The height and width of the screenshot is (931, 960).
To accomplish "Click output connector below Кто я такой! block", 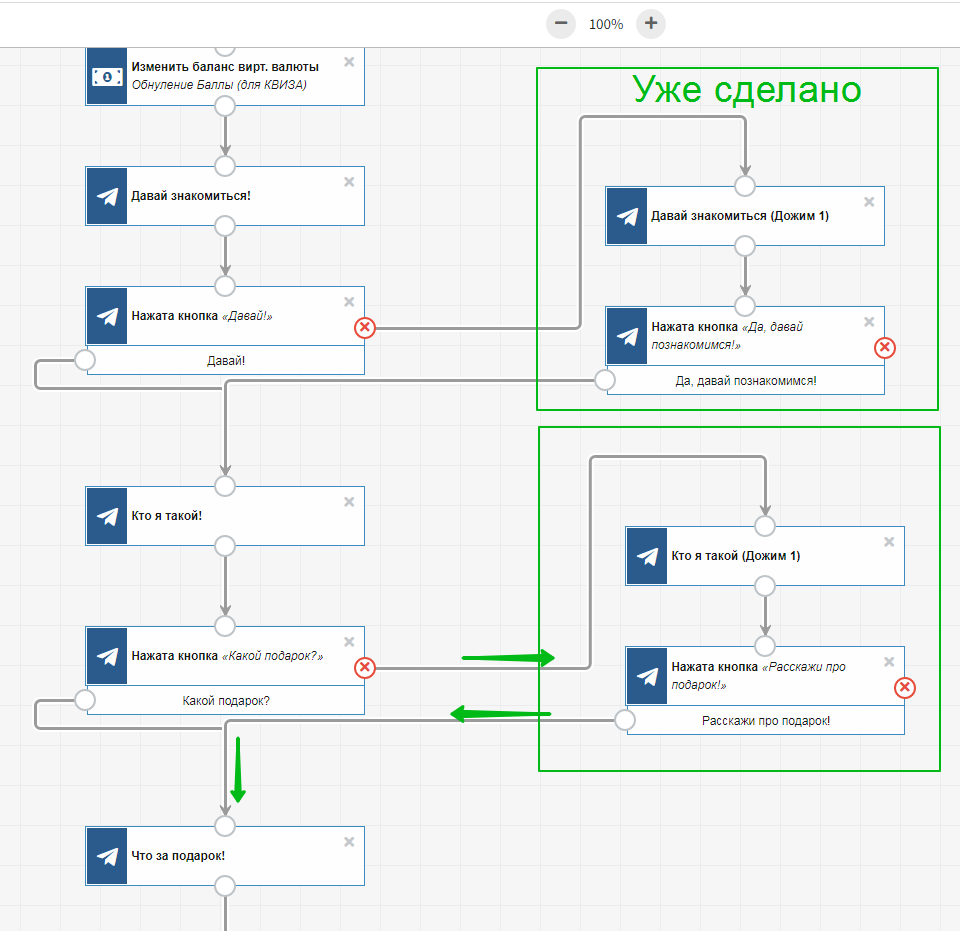I will pyautogui.click(x=225, y=546).
